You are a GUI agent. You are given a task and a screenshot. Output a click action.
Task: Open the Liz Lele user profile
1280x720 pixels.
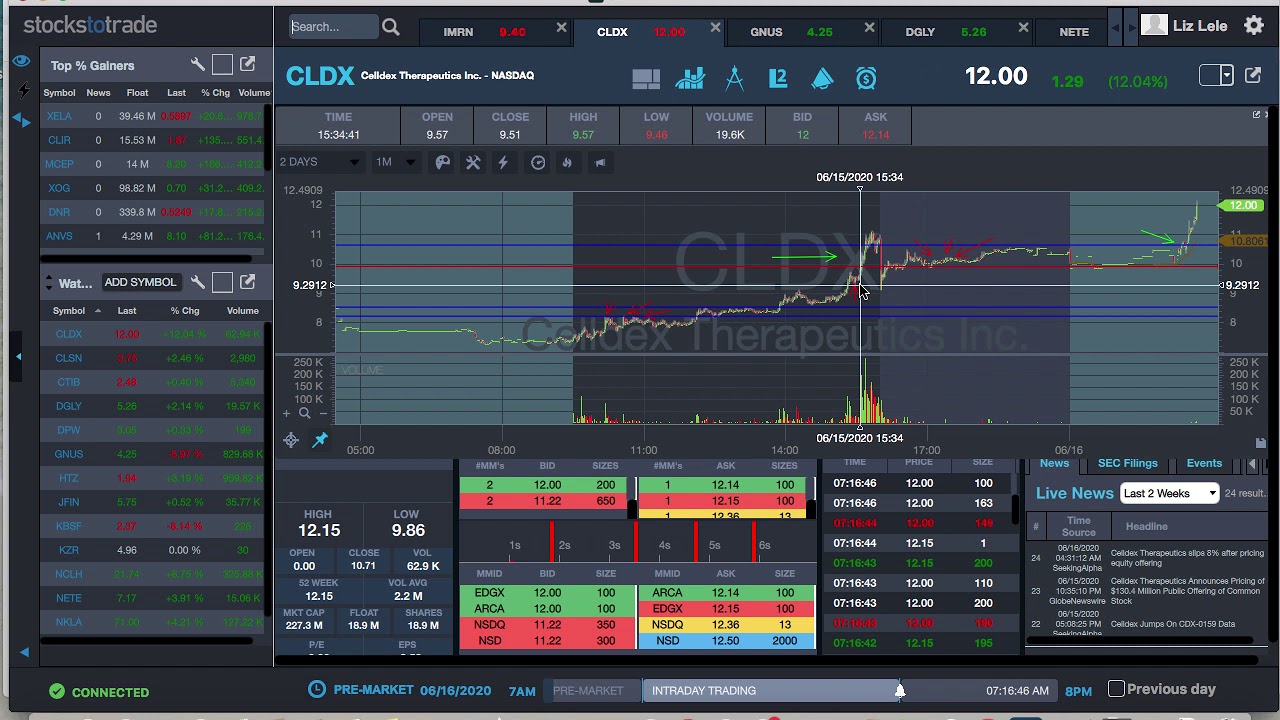point(1185,25)
